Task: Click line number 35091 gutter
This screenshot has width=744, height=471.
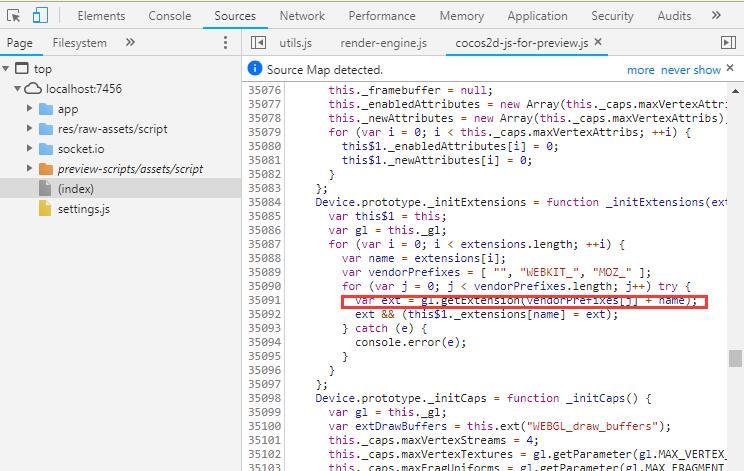Action: point(264,300)
